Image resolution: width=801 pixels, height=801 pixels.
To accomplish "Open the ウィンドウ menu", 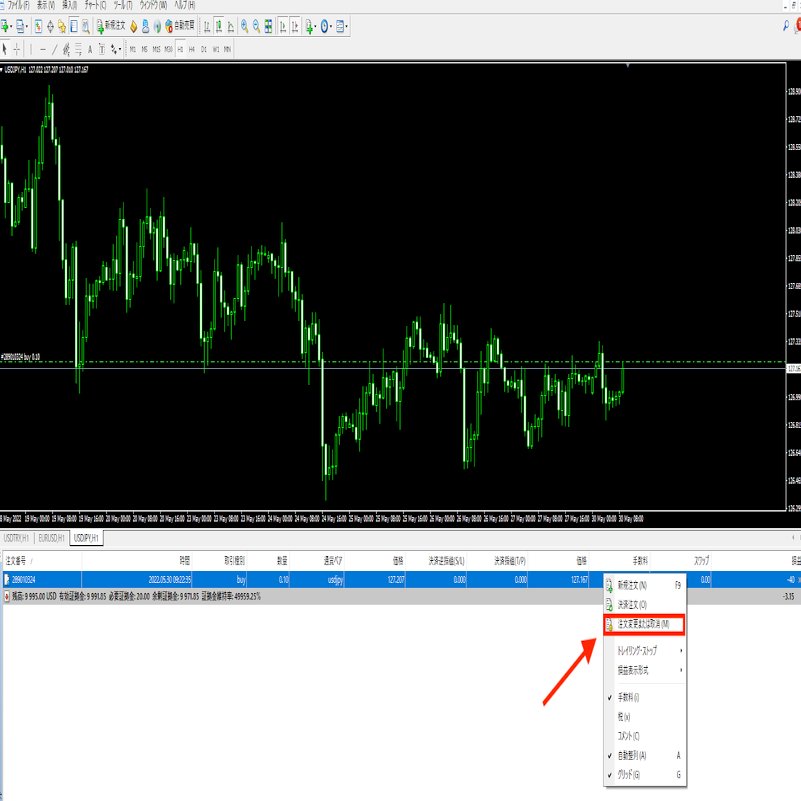I will (x=153, y=6).
